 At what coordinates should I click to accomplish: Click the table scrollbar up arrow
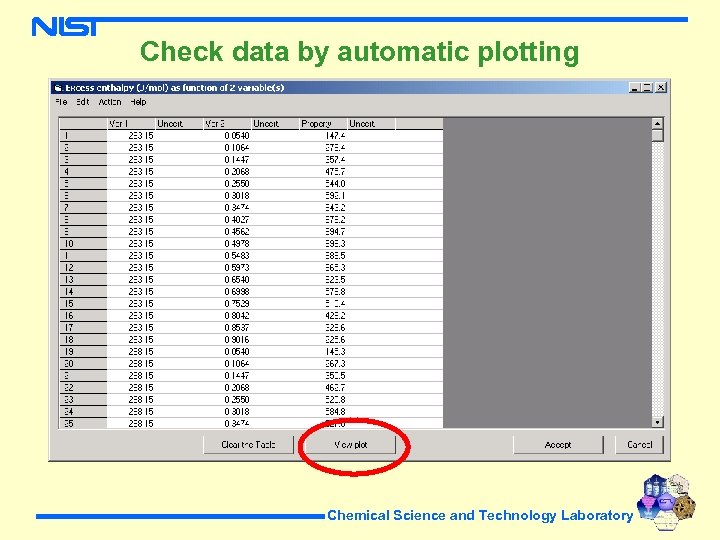658,124
